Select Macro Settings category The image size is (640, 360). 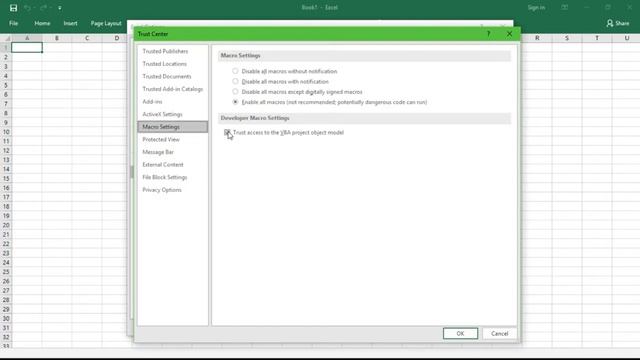point(173,127)
